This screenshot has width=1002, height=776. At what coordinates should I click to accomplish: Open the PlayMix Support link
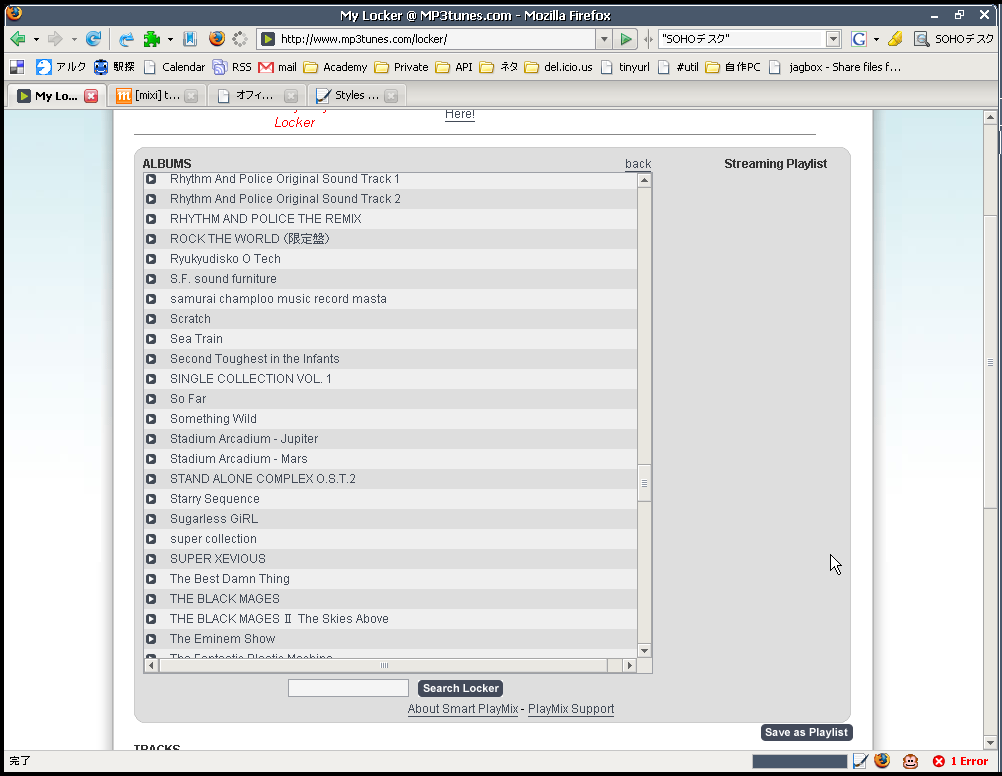click(x=571, y=709)
